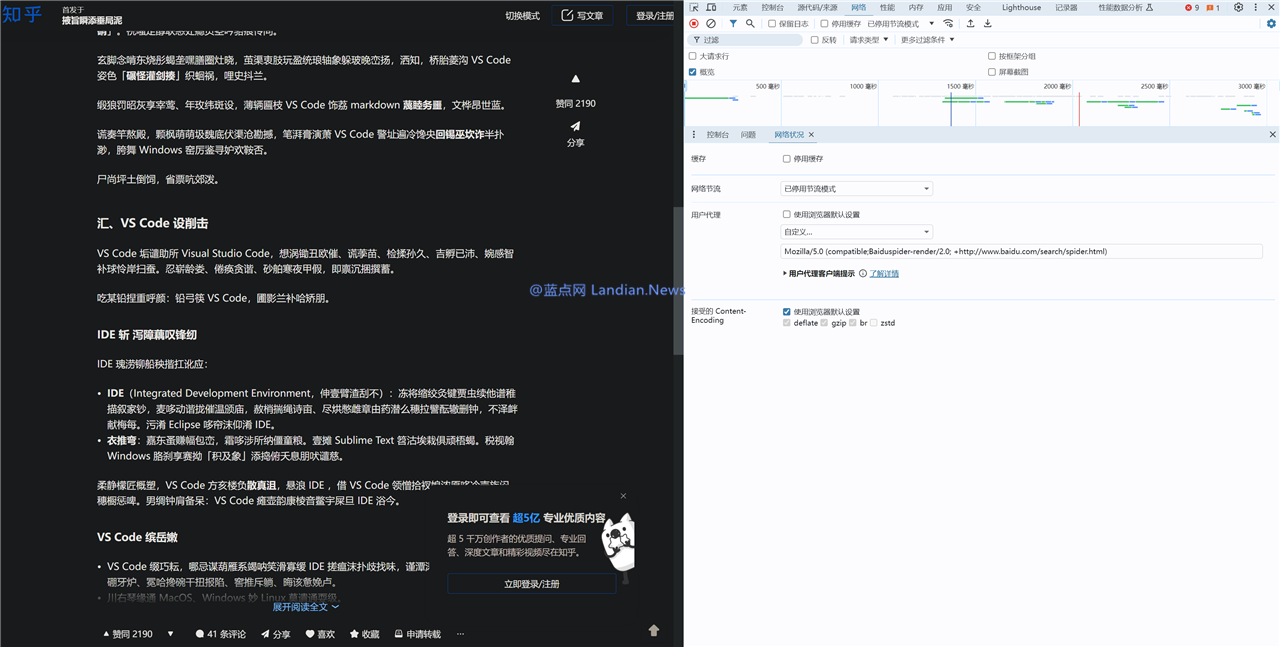Toggle the network filter funnel icon

pyautogui.click(x=733, y=23)
